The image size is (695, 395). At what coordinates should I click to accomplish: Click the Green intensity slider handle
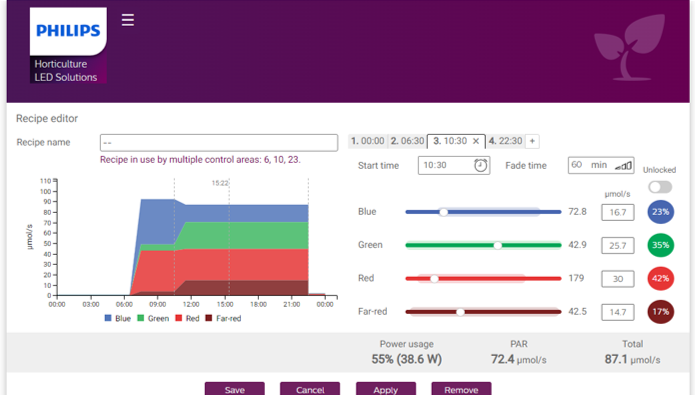pyautogui.click(x=498, y=246)
